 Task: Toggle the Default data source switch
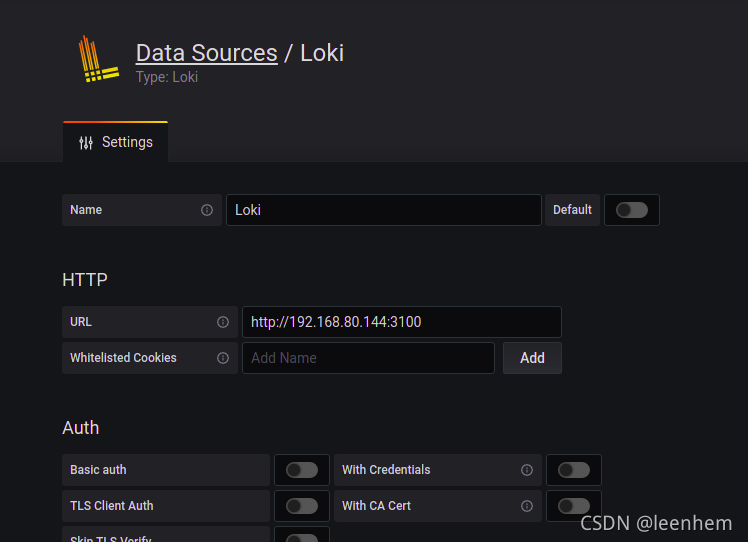[x=632, y=210]
